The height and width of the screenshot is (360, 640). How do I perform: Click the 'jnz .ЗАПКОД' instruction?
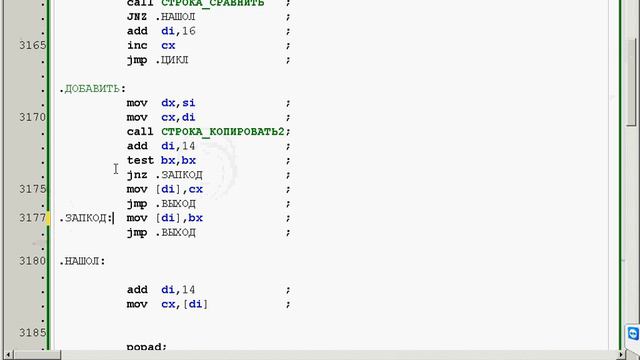click(164, 175)
